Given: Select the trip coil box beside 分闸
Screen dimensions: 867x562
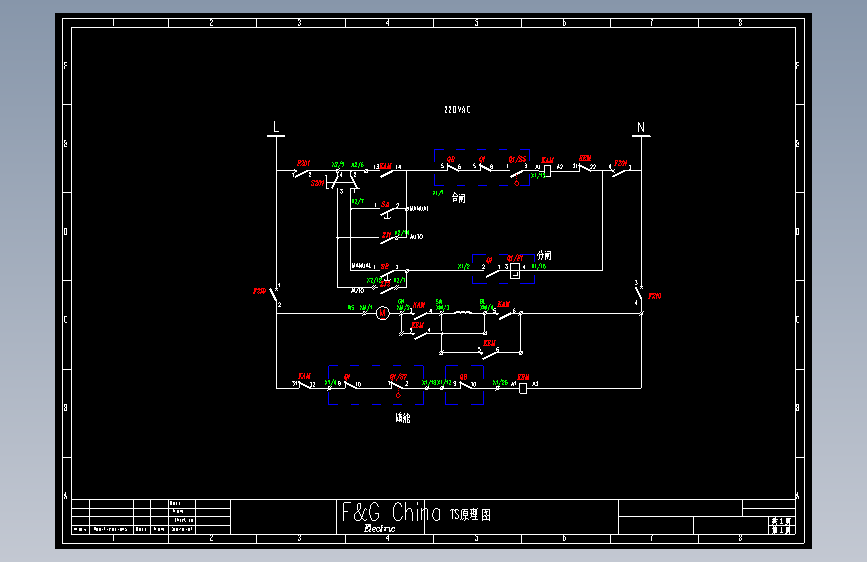Looking at the screenshot, I should pyautogui.click(x=515, y=270).
